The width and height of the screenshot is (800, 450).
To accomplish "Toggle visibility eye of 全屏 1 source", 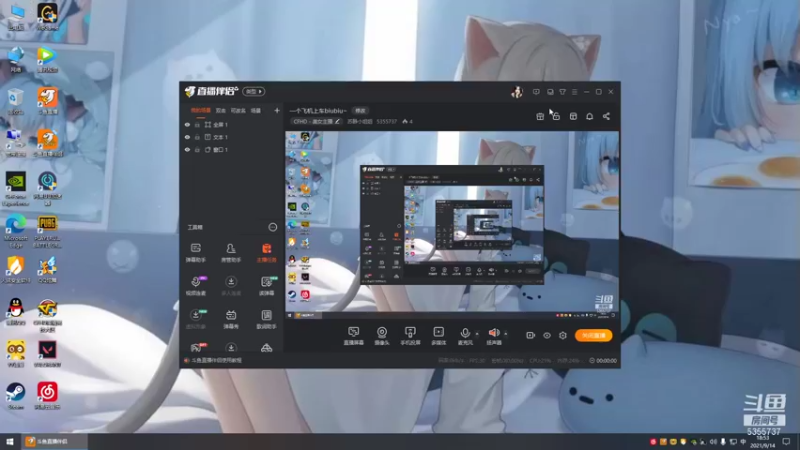I will [187, 124].
